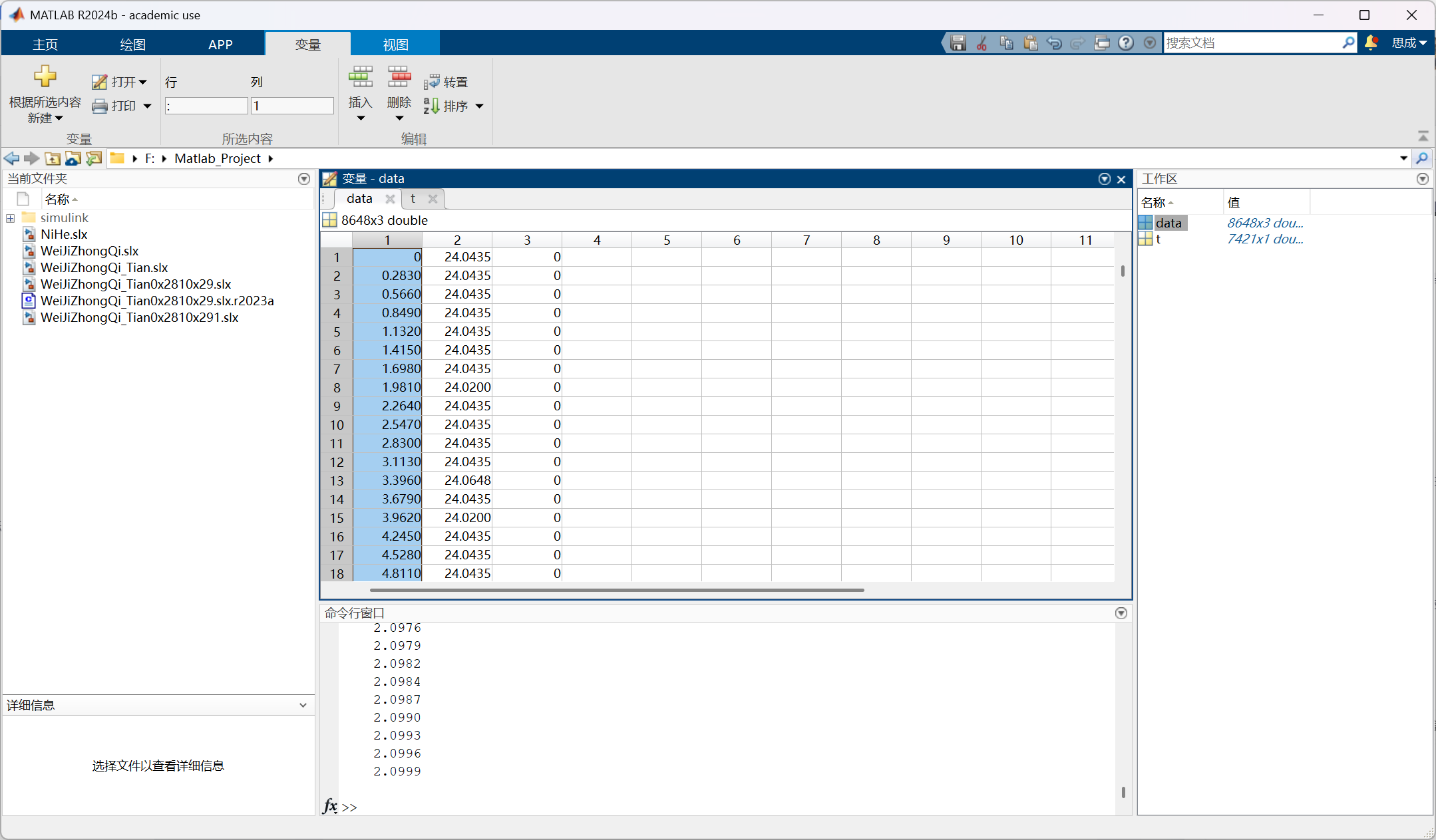Open the Print (打印) dropdown arrow
Screen dimensions: 1436x840
coord(147,106)
